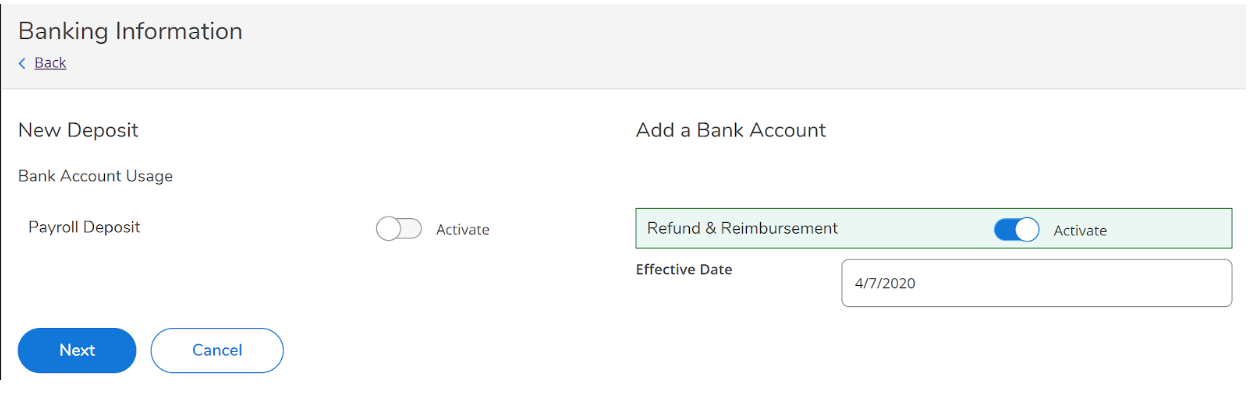
Task: Proceed with the Next button
Action: pos(77,350)
